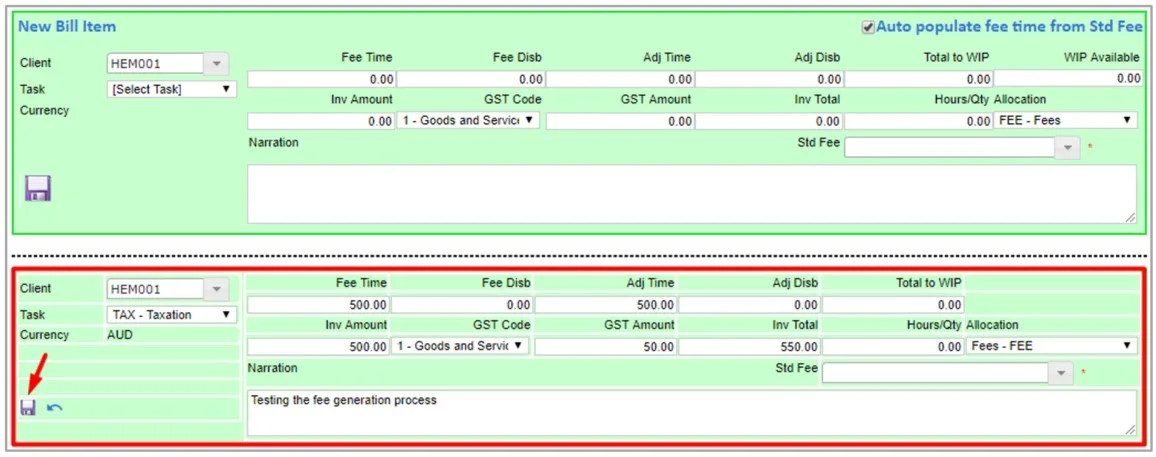Save the new bill item via floppy icon
This screenshot has height=457, width=1156.
[38, 189]
